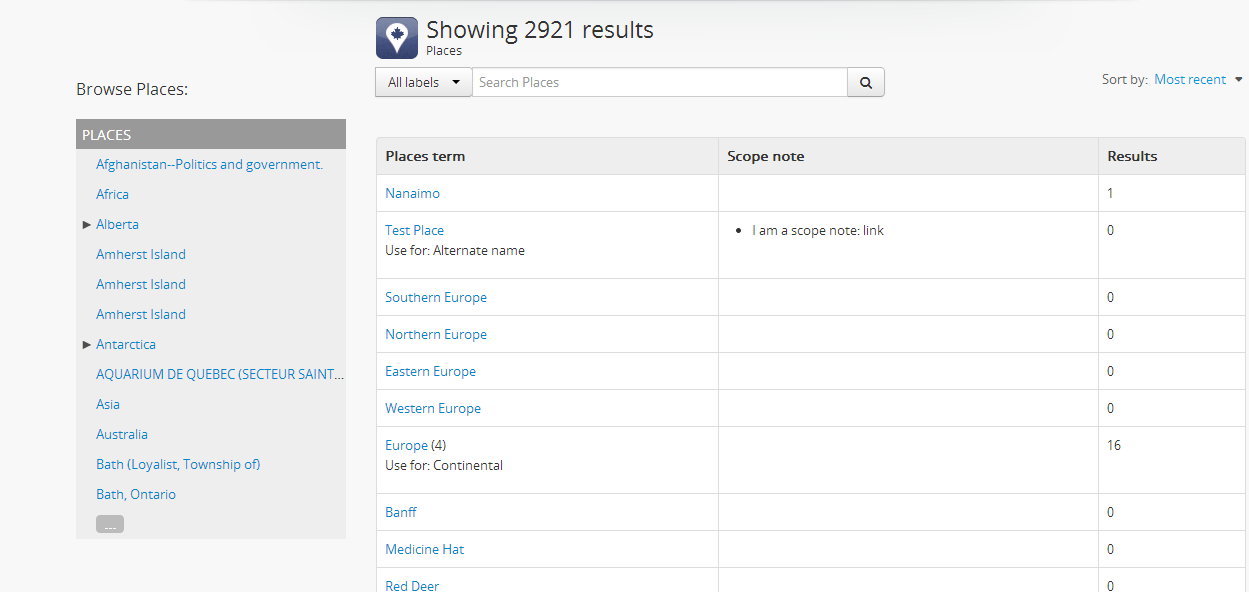Open the Medicine Hat term
The height and width of the screenshot is (592, 1249).
424,549
